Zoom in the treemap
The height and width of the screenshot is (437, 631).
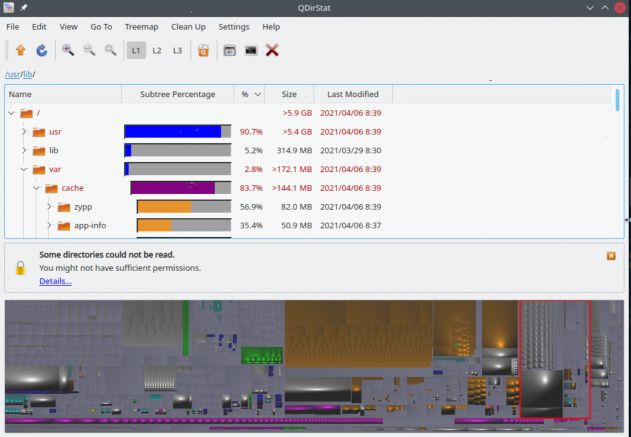pos(68,50)
